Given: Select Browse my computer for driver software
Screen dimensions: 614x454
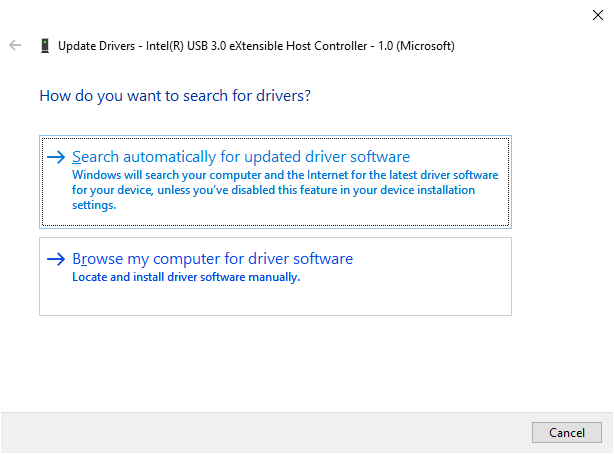Looking at the screenshot, I should [x=212, y=259].
